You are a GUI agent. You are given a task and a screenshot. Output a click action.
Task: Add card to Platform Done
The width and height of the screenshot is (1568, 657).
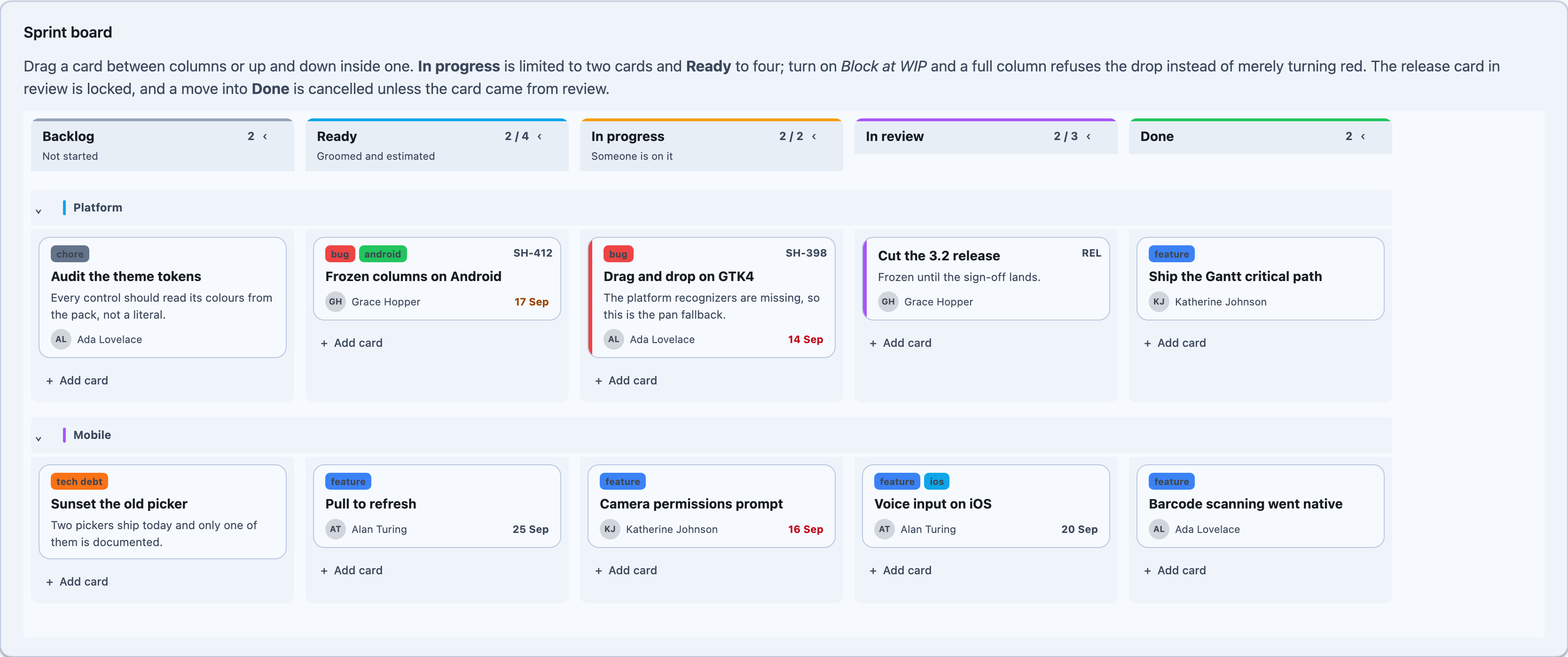click(1176, 343)
